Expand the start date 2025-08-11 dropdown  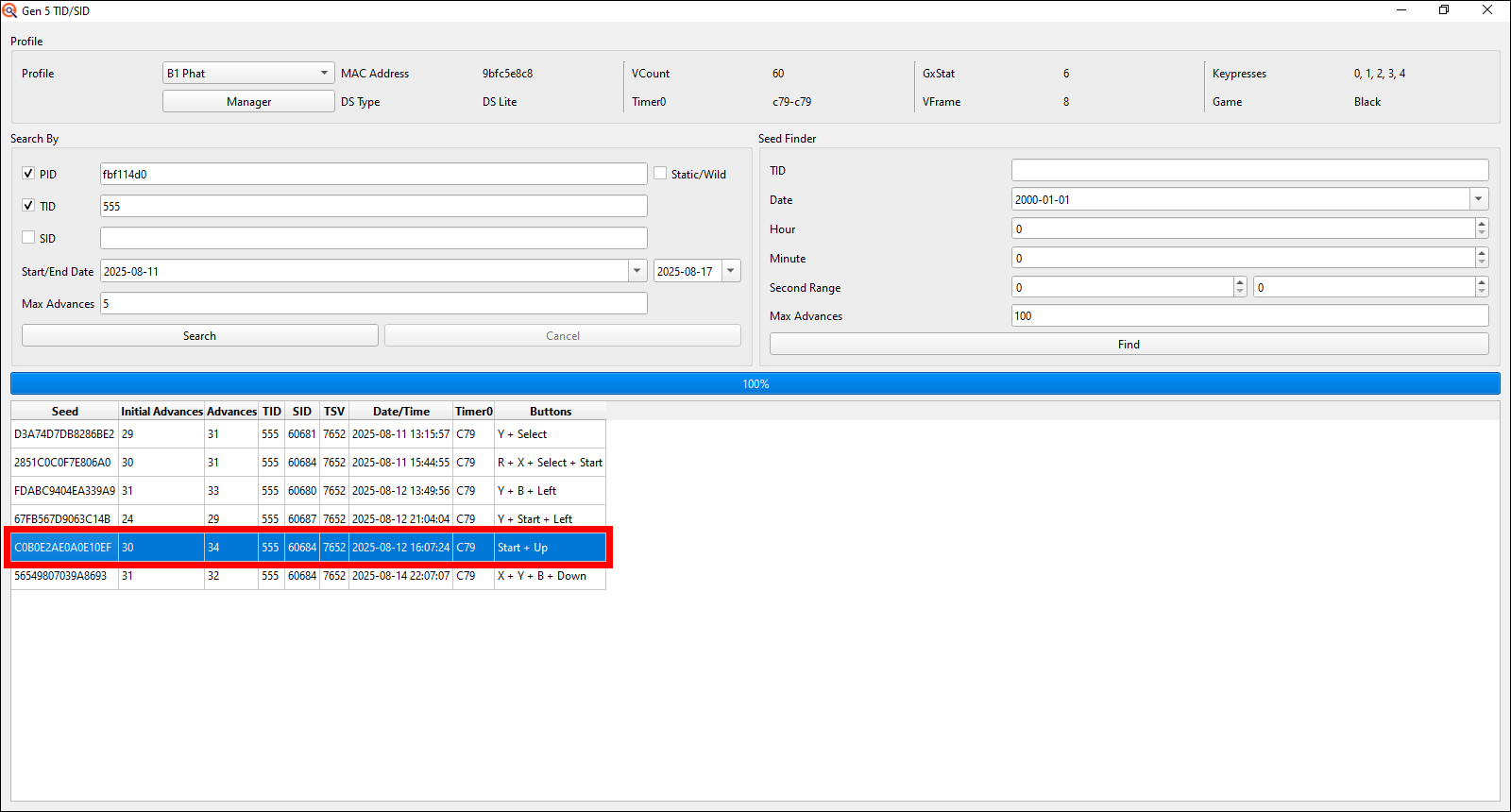tap(637, 271)
